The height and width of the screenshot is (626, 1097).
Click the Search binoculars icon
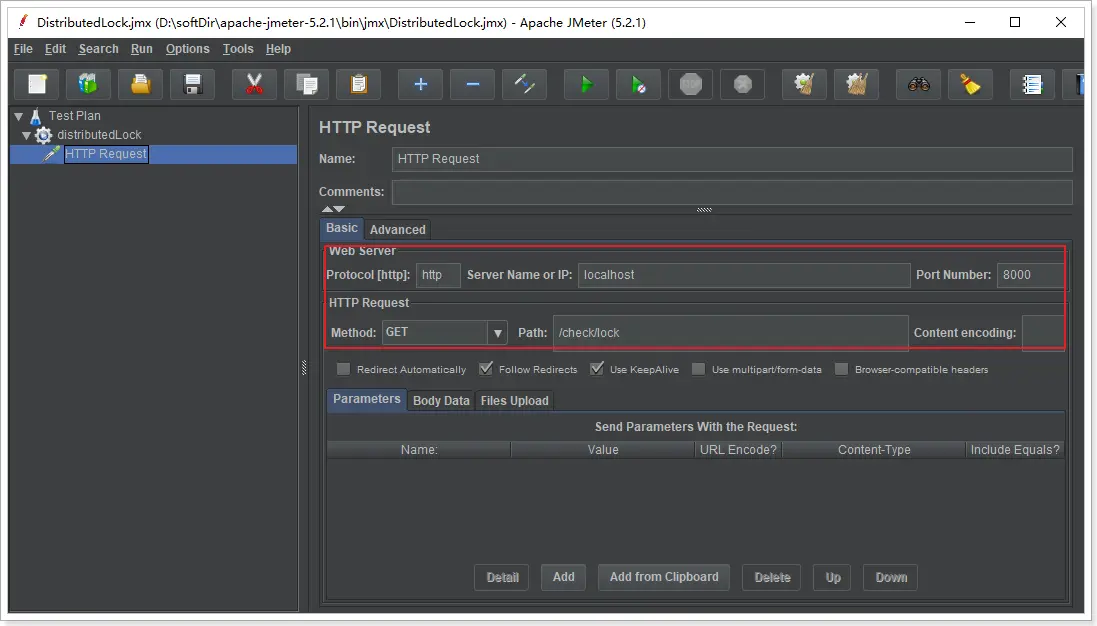point(919,85)
